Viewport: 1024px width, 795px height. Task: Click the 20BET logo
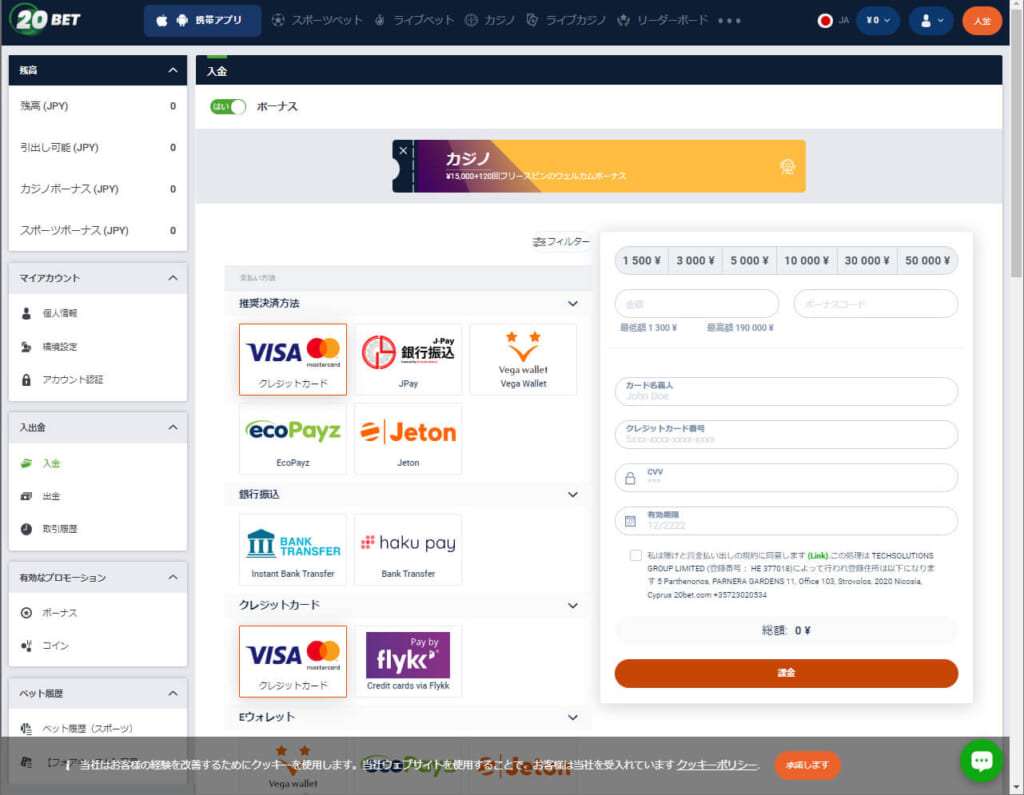point(46,20)
